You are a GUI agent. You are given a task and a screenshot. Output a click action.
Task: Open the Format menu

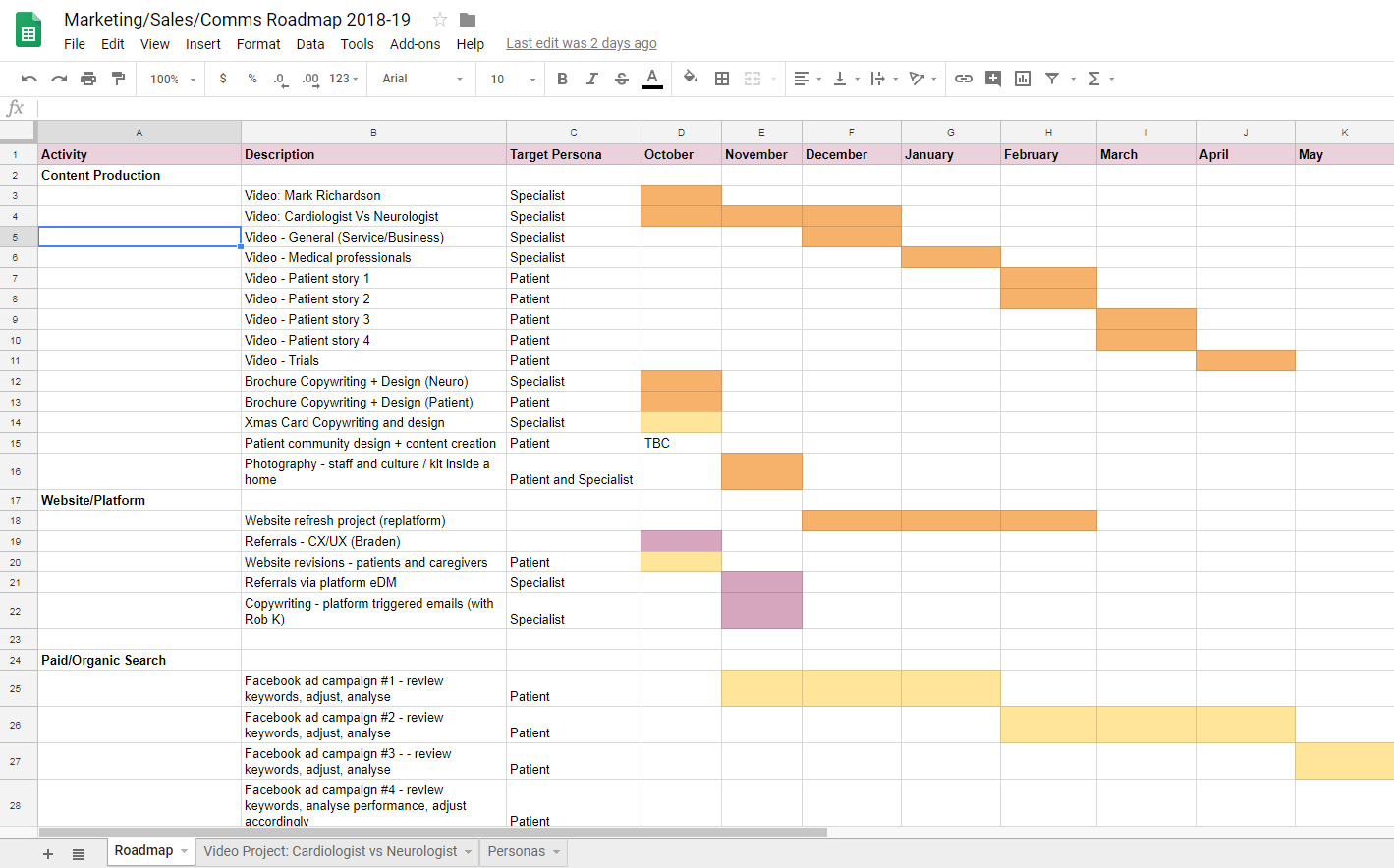[257, 43]
